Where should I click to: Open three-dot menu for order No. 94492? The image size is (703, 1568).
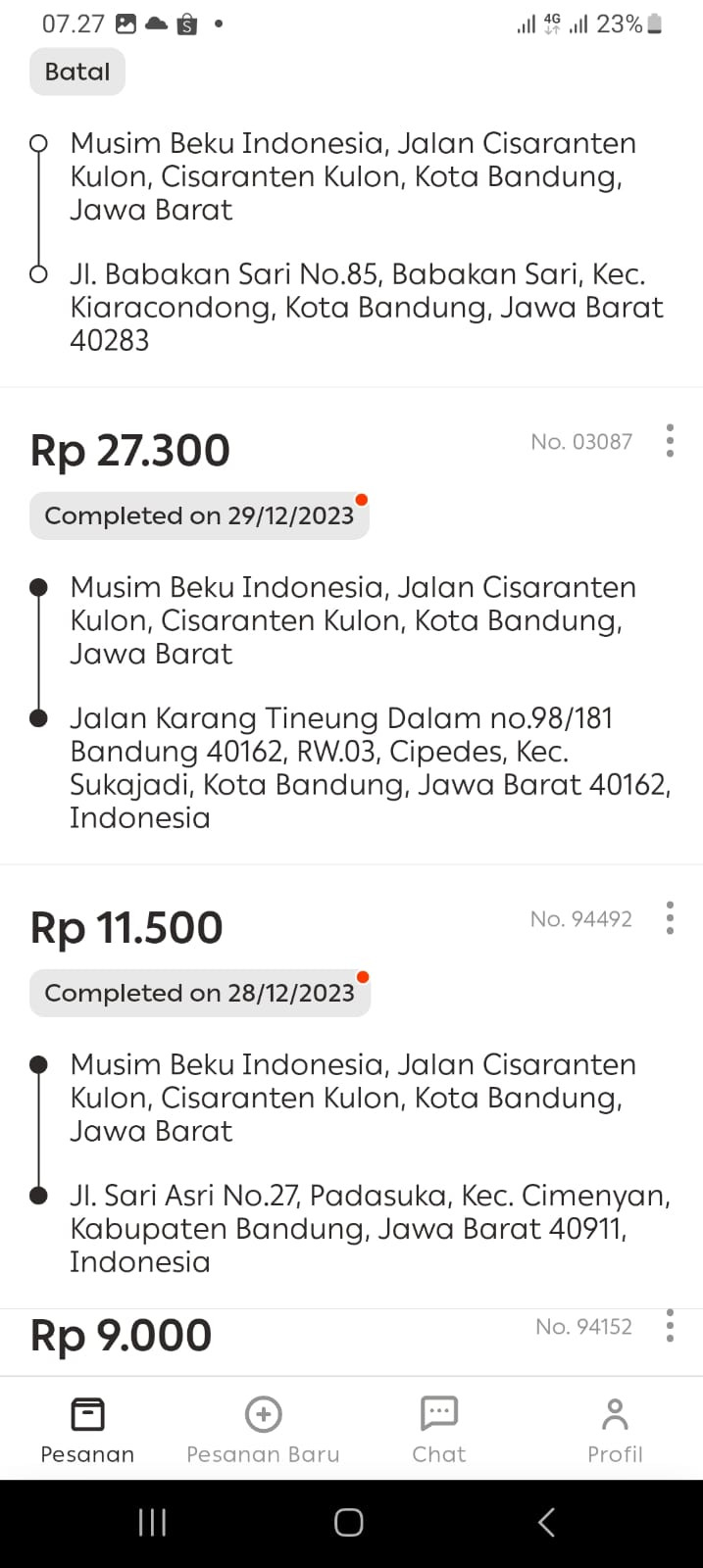click(x=670, y=918)
